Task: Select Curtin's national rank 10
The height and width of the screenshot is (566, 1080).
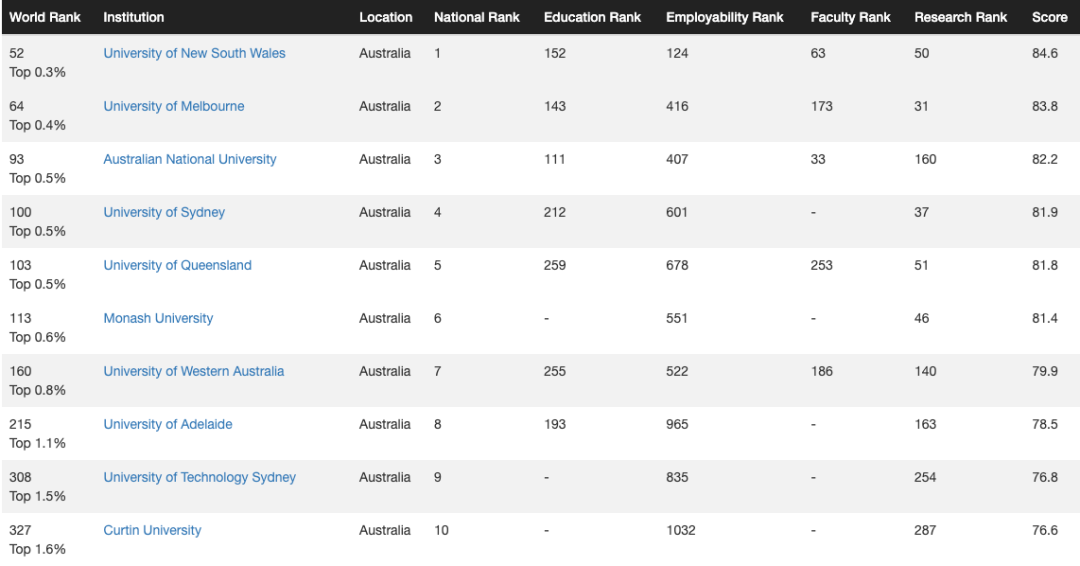Action: click(x=441, y=530)
